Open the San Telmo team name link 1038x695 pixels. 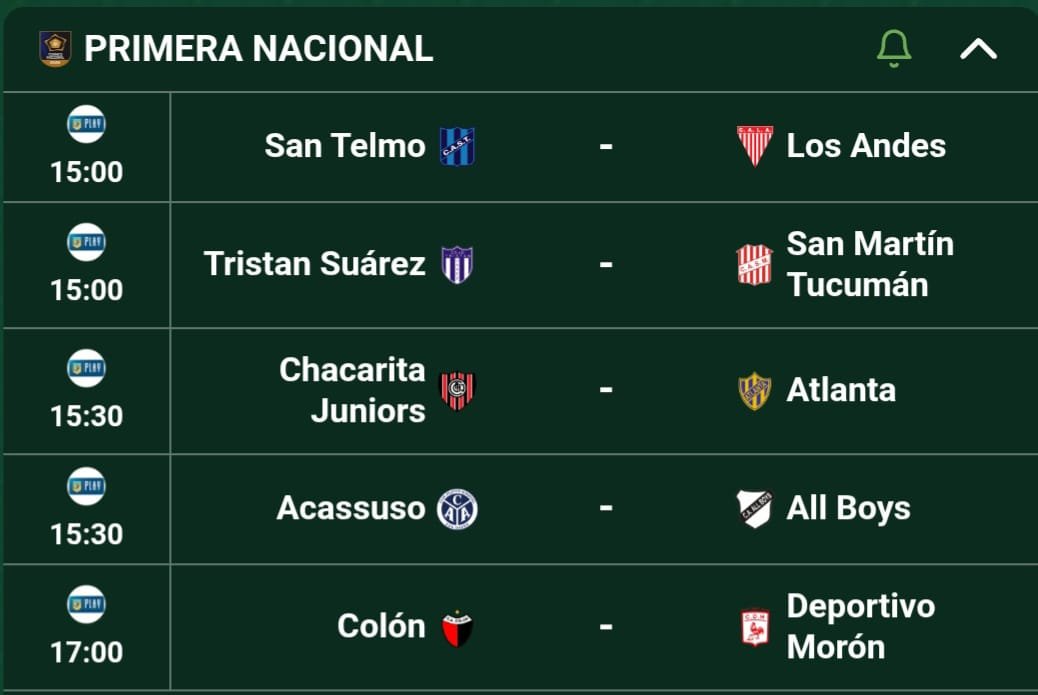(345, 146)
